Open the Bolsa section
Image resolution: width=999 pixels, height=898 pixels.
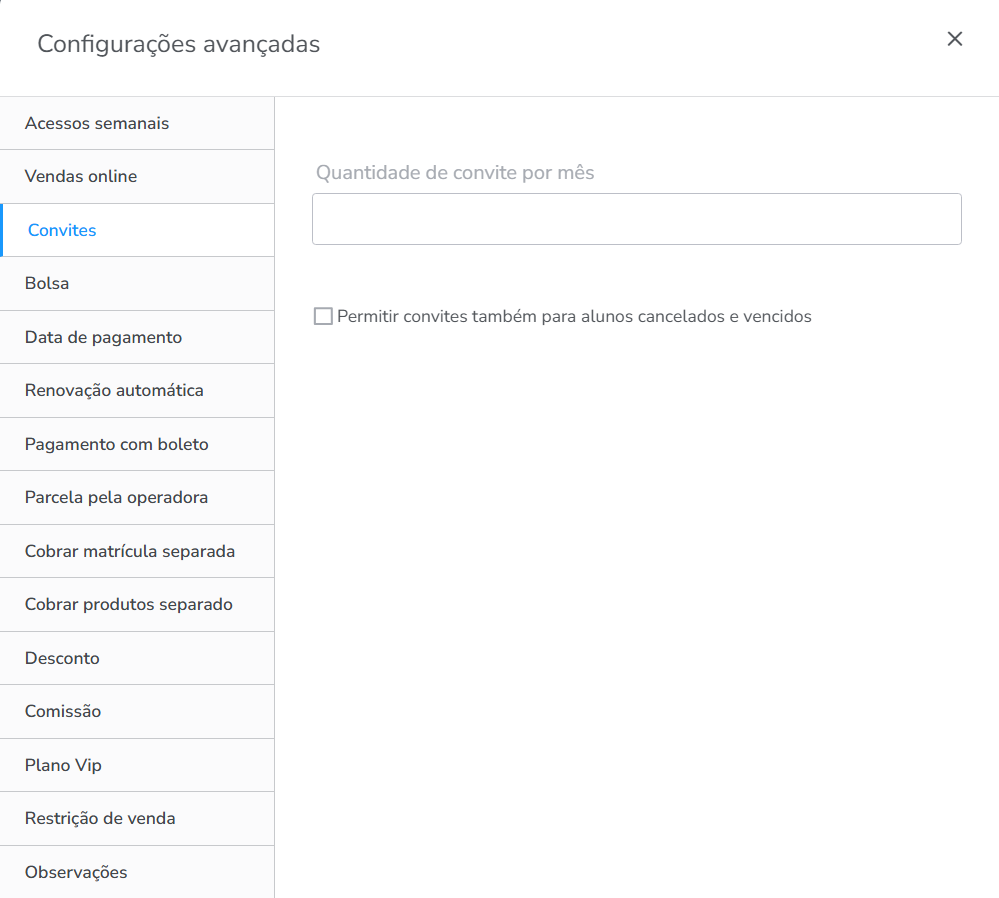coord(47,283)
